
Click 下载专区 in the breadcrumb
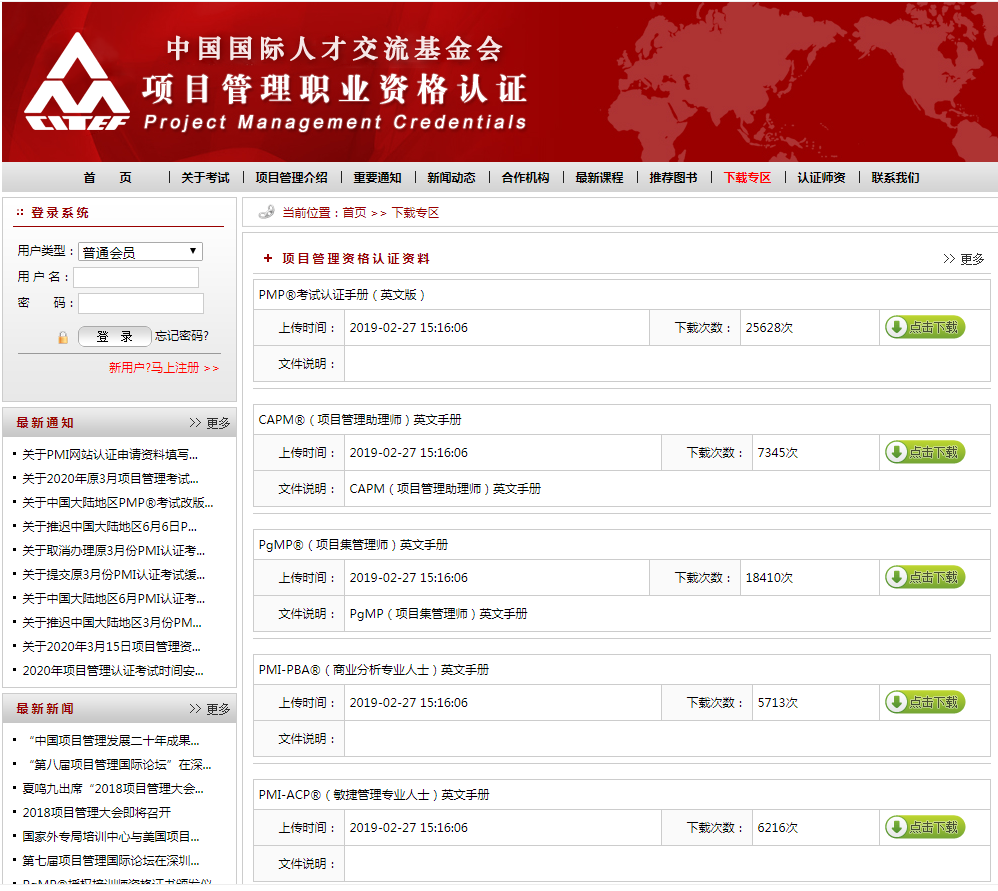[415, 213]
